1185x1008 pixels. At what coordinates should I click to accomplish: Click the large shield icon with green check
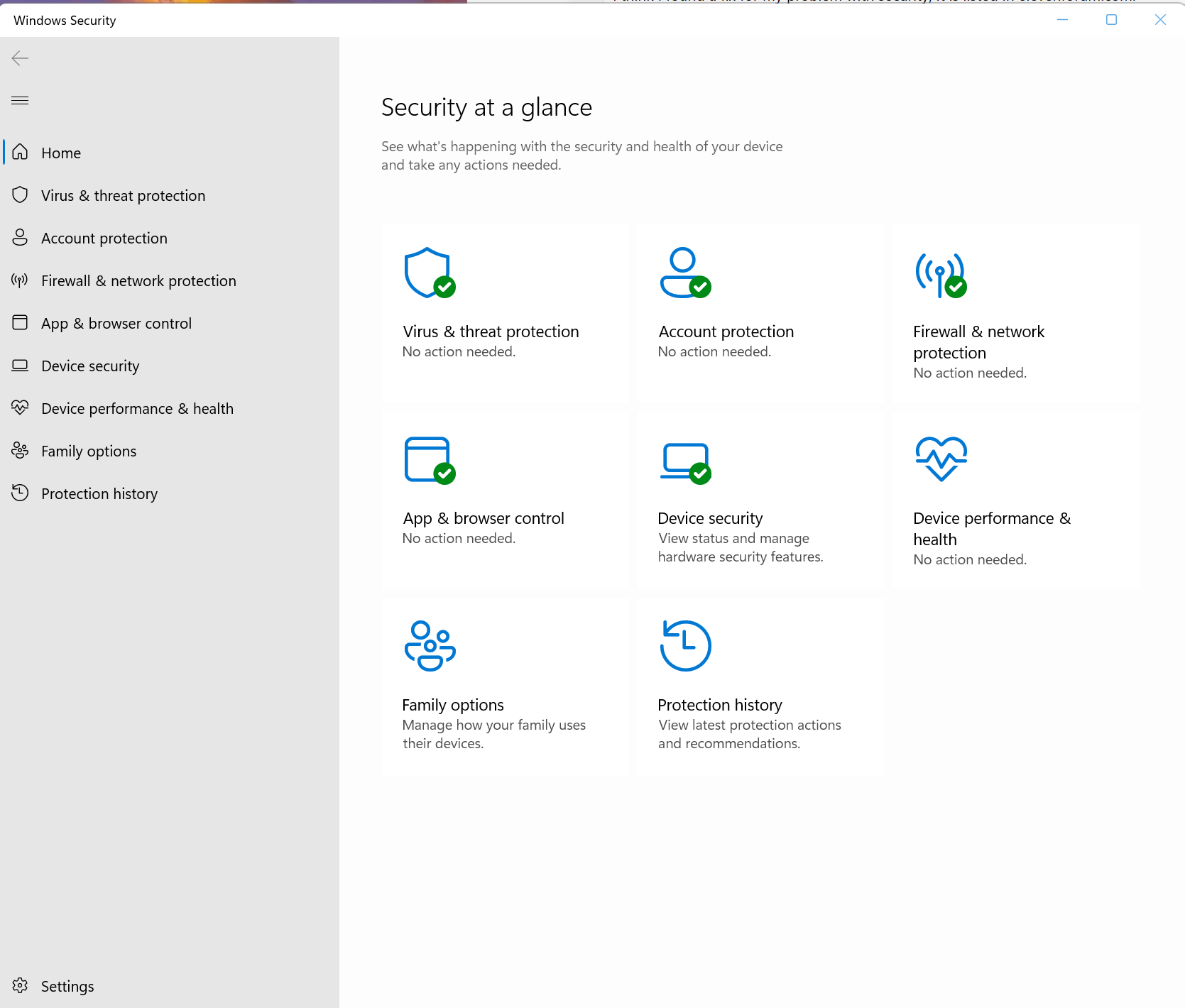(430, 273)
